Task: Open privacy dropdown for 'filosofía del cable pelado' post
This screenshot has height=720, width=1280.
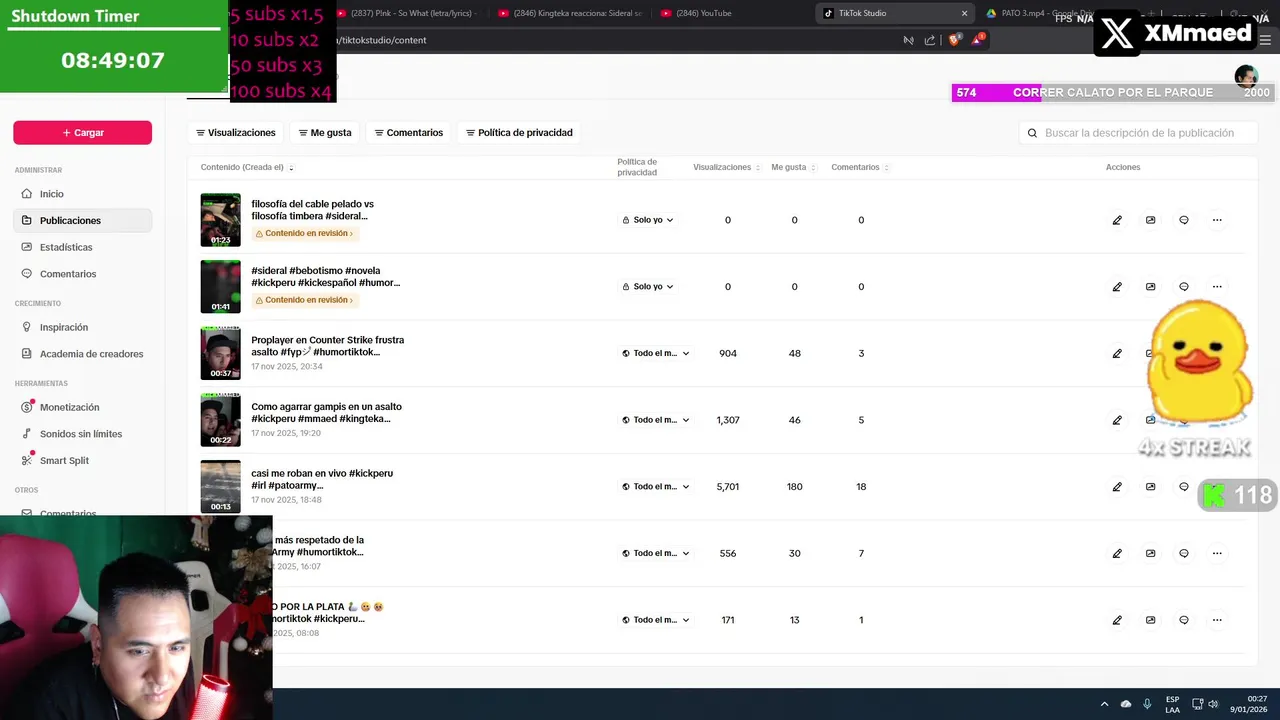Action: [648, 220]
